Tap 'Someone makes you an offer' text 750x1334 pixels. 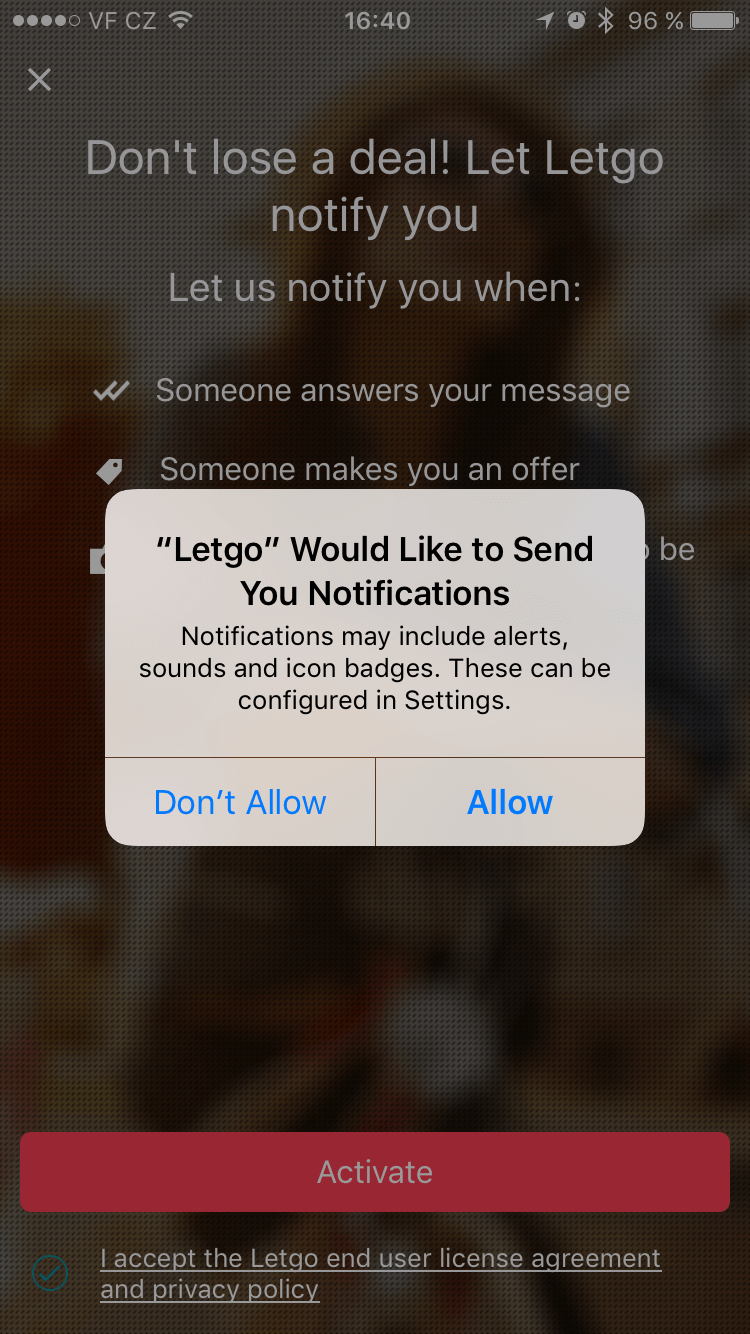(369, 469)
